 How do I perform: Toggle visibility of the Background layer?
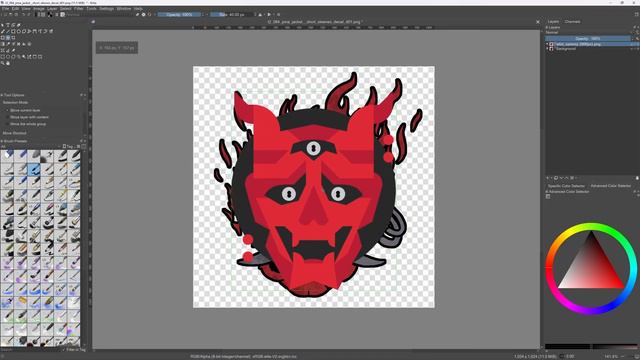pyautogui.click(x=547, y=49)
